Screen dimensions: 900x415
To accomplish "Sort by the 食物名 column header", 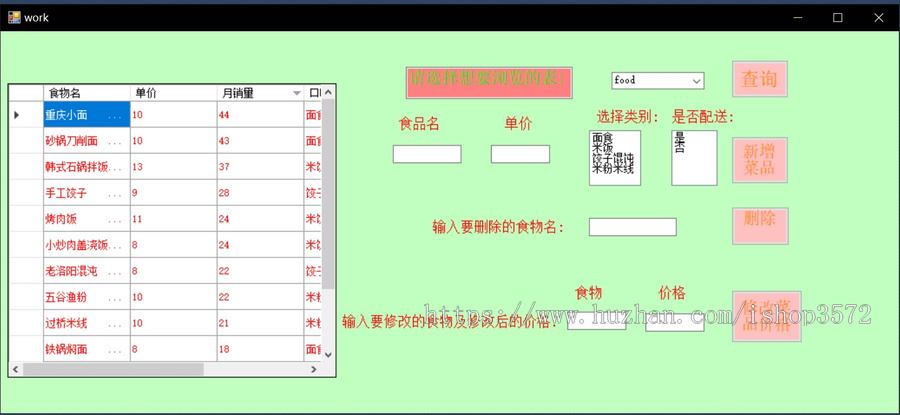I will tap(87, 93).
